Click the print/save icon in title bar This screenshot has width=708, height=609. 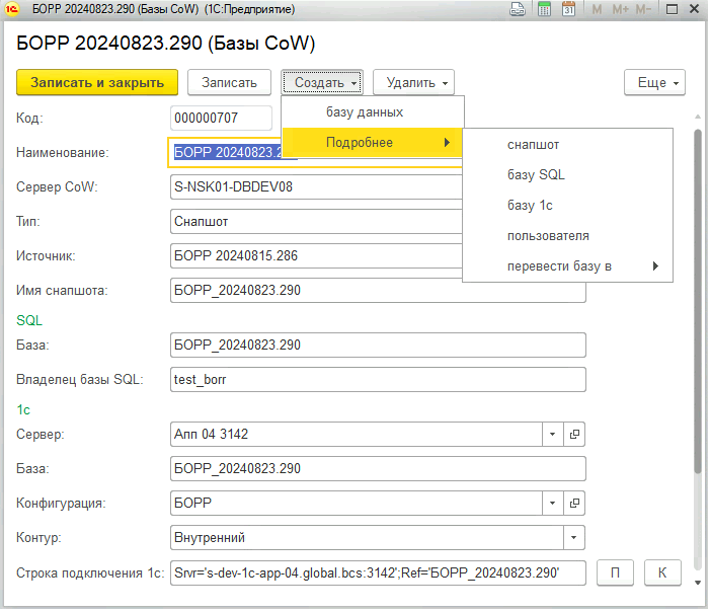click(517, 9)
